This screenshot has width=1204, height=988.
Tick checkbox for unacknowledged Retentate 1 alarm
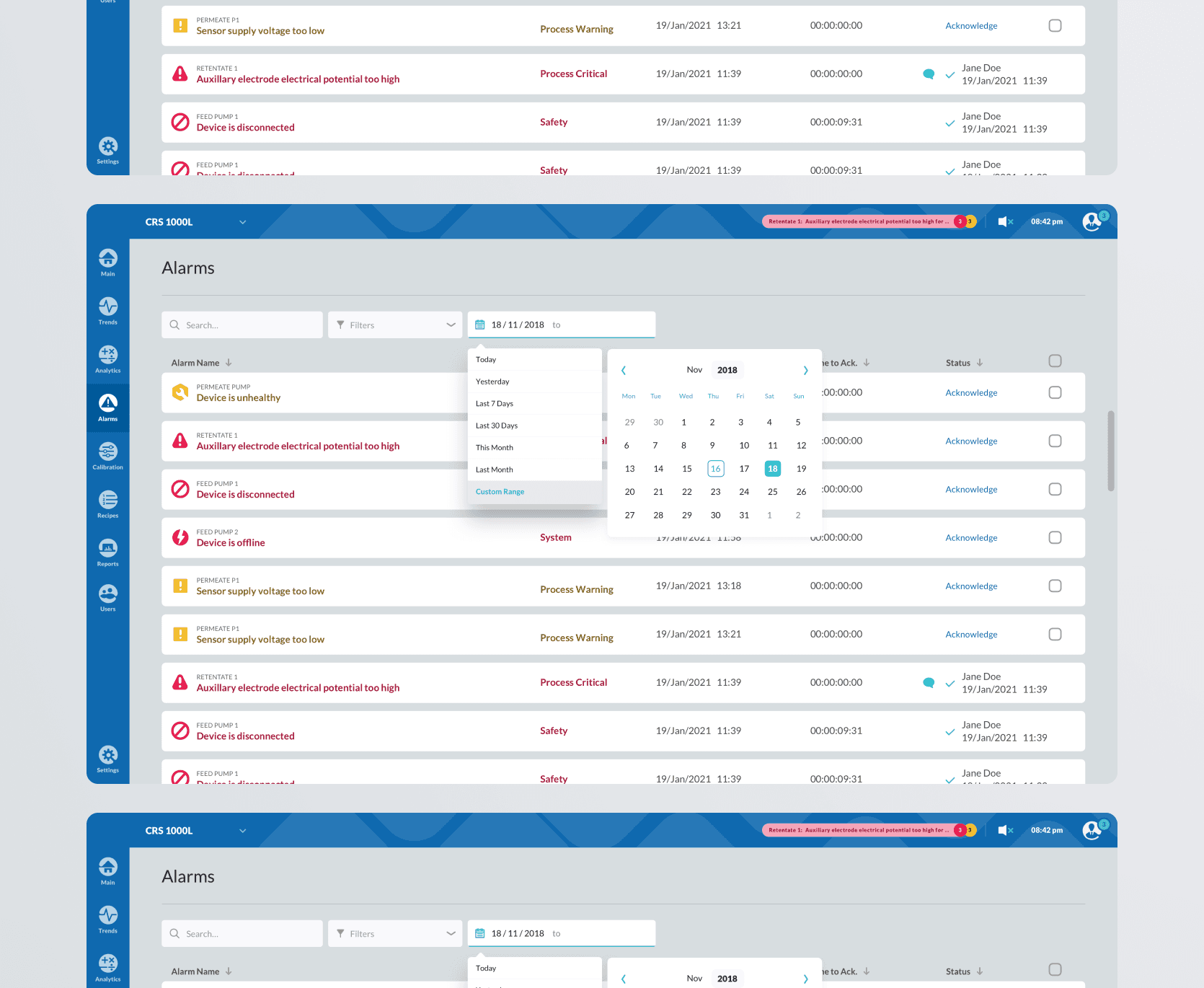click(x=1055, y=441)
